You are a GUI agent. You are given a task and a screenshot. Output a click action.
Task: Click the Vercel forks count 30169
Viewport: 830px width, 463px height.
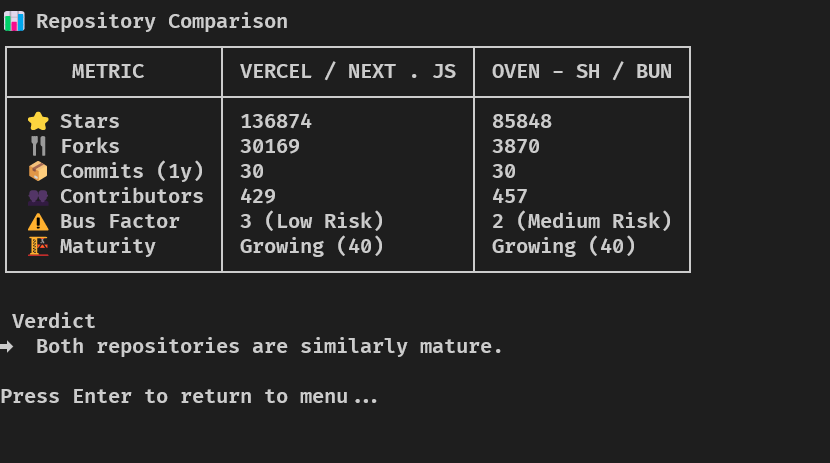coord(270,146)
